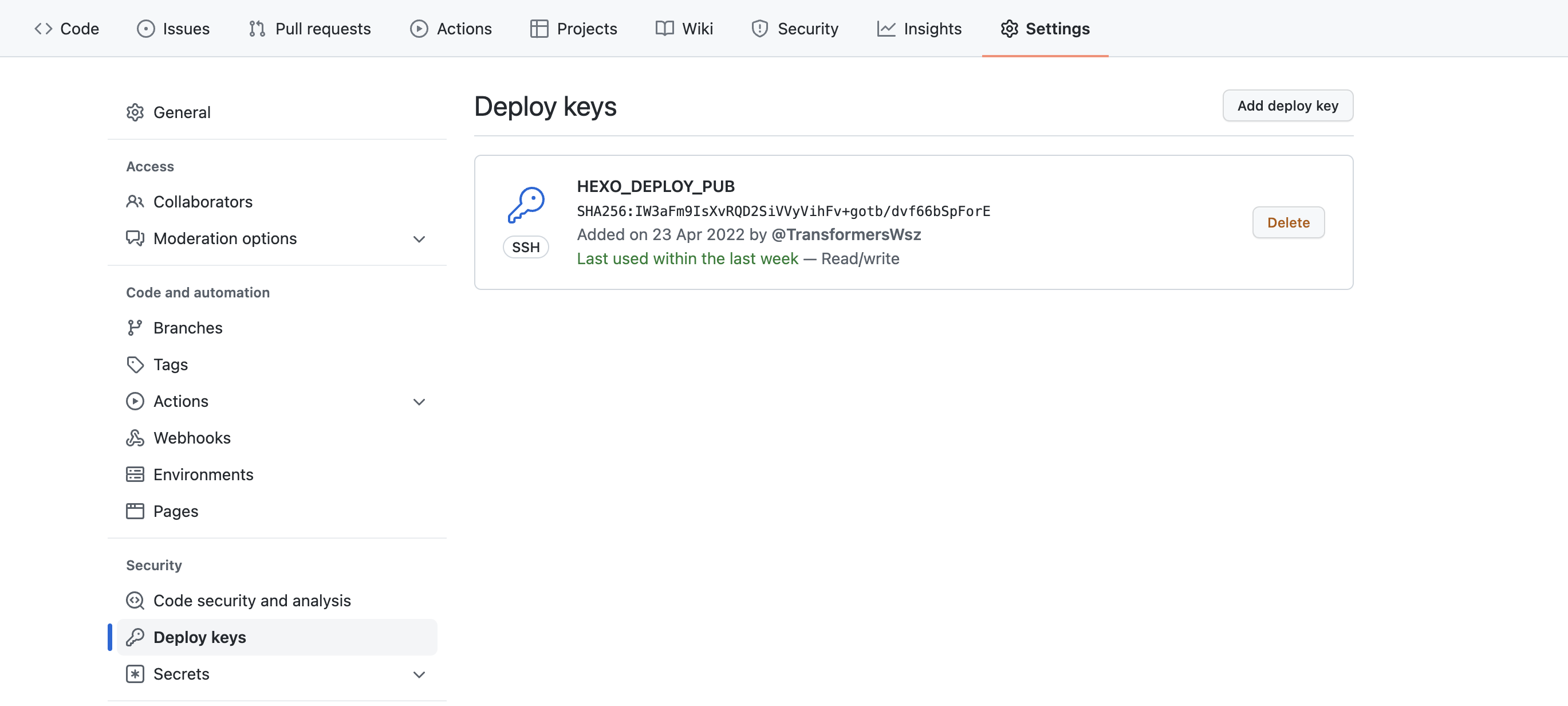Click the Pages browser icon

point(135,511)
